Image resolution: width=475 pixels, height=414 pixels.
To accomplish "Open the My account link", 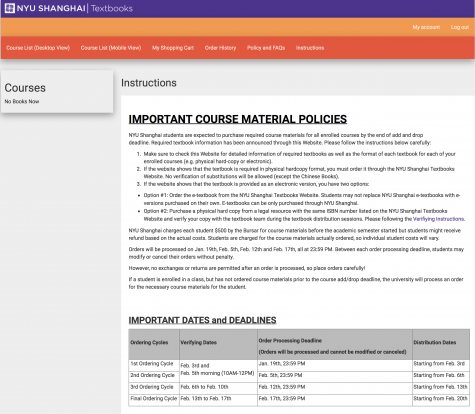I will [426, 27].
